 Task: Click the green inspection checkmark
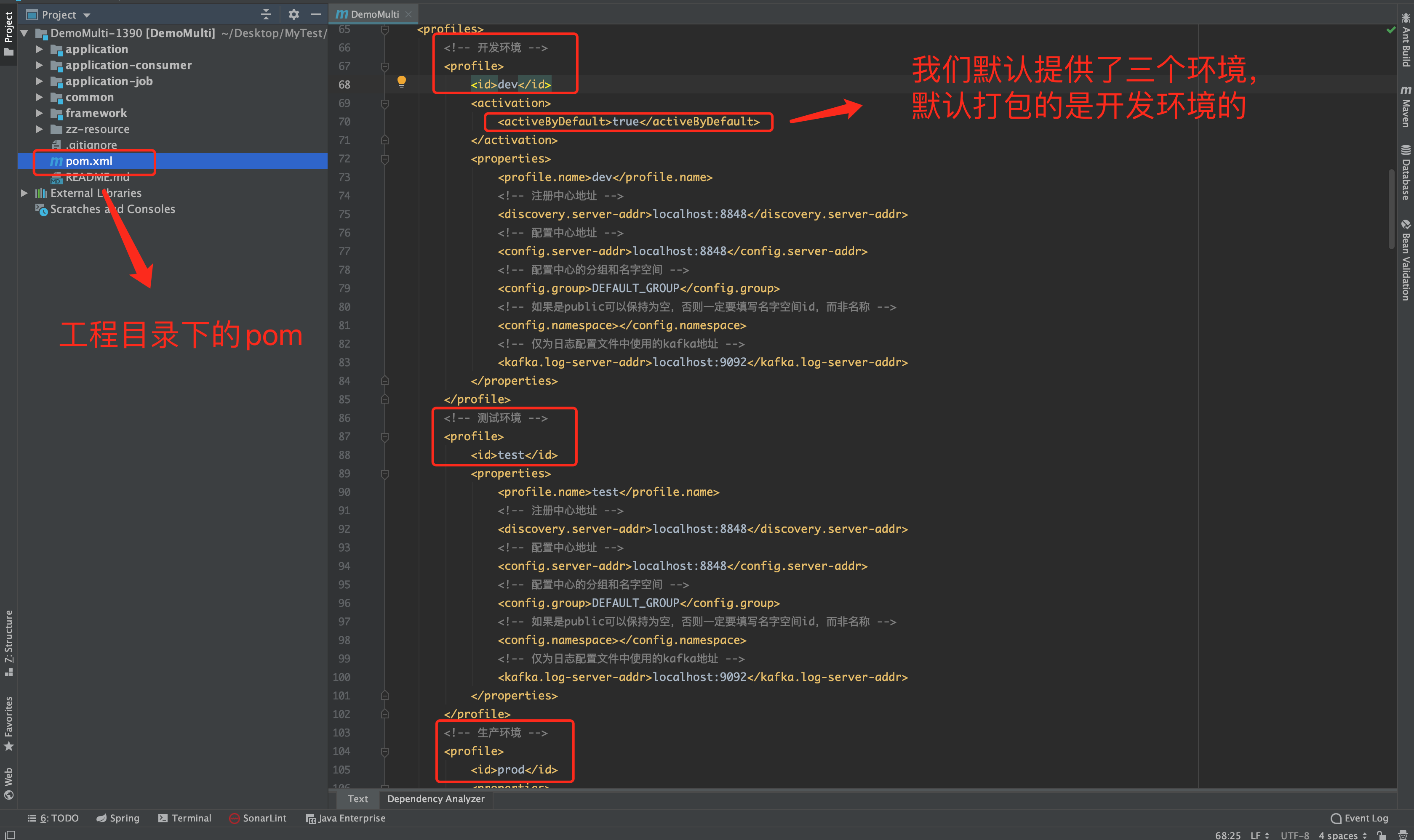[1390, 29]
